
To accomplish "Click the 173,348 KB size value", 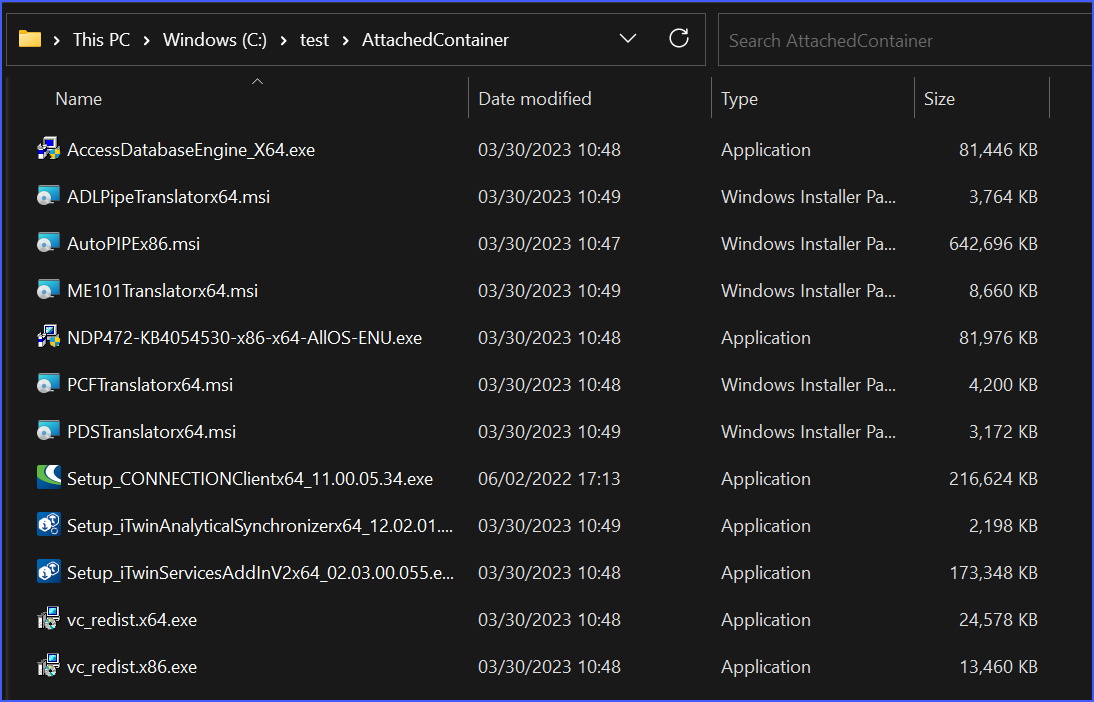I will pos(993,572).
